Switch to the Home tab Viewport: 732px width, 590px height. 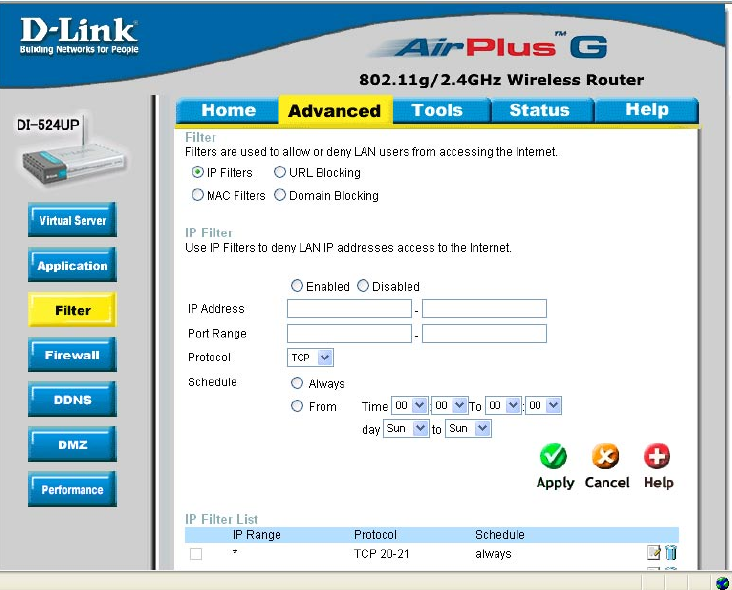point(228,110)
